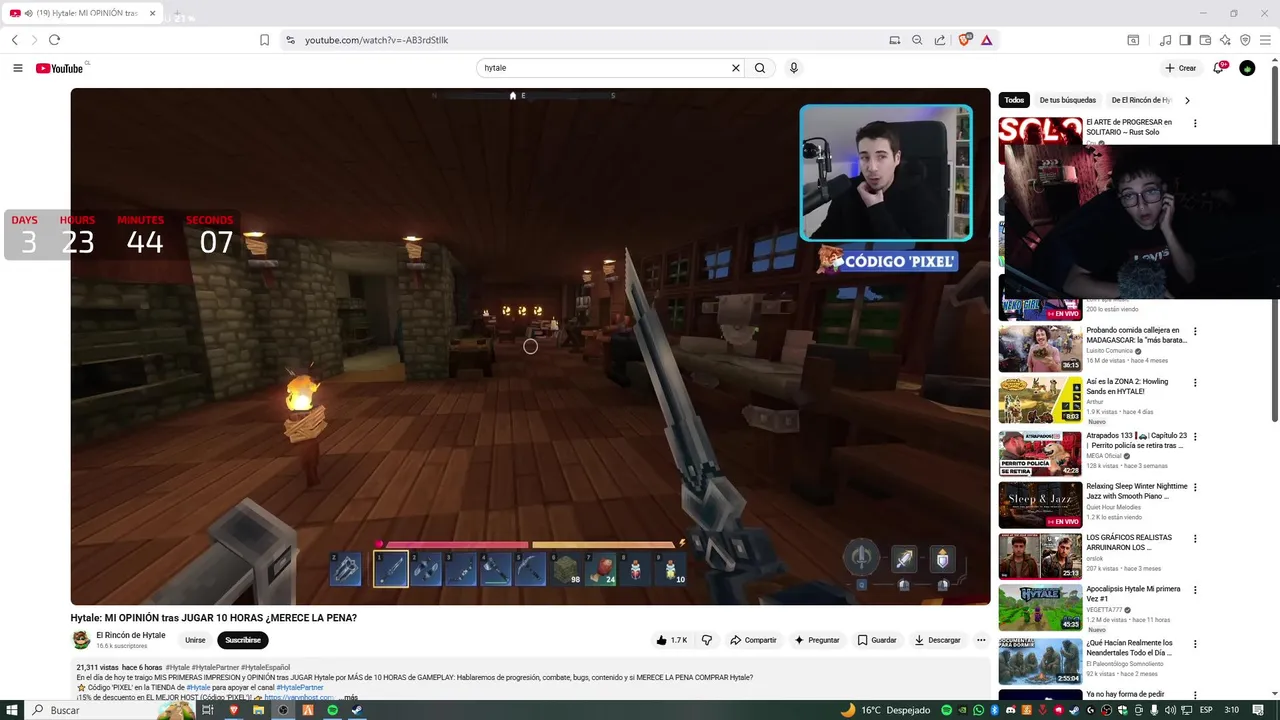Screen dimensions: 1280x720
Task: Go back in browser history
Action: pos(15,40)
